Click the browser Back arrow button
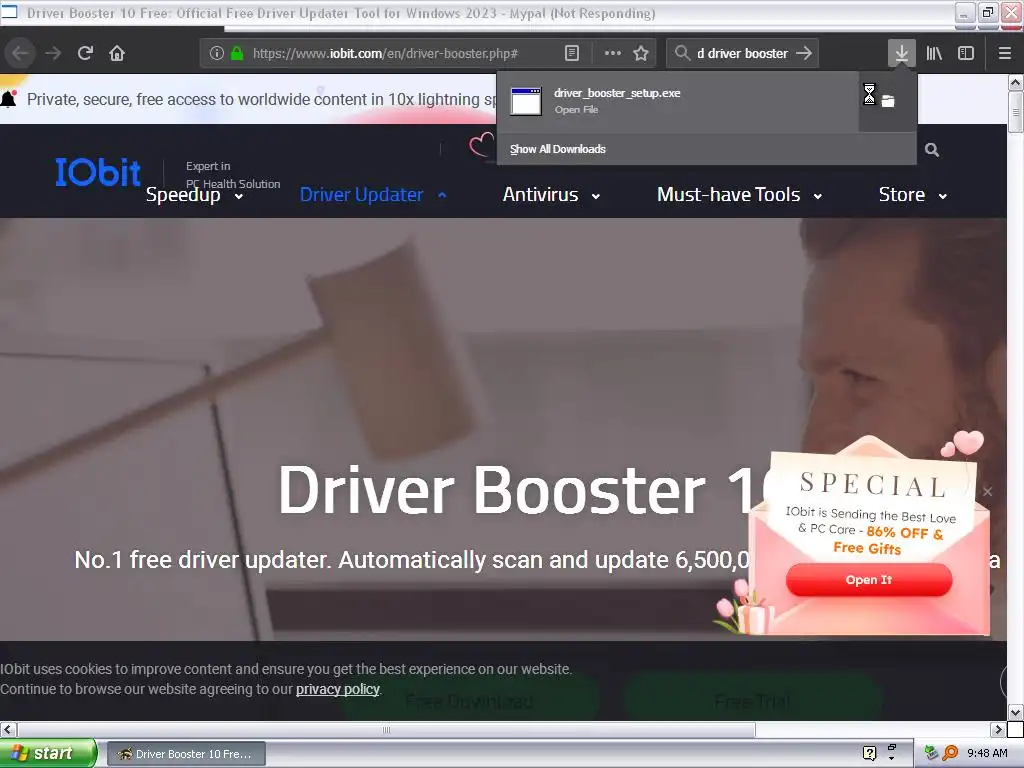1024x768 pixels. 20,53
